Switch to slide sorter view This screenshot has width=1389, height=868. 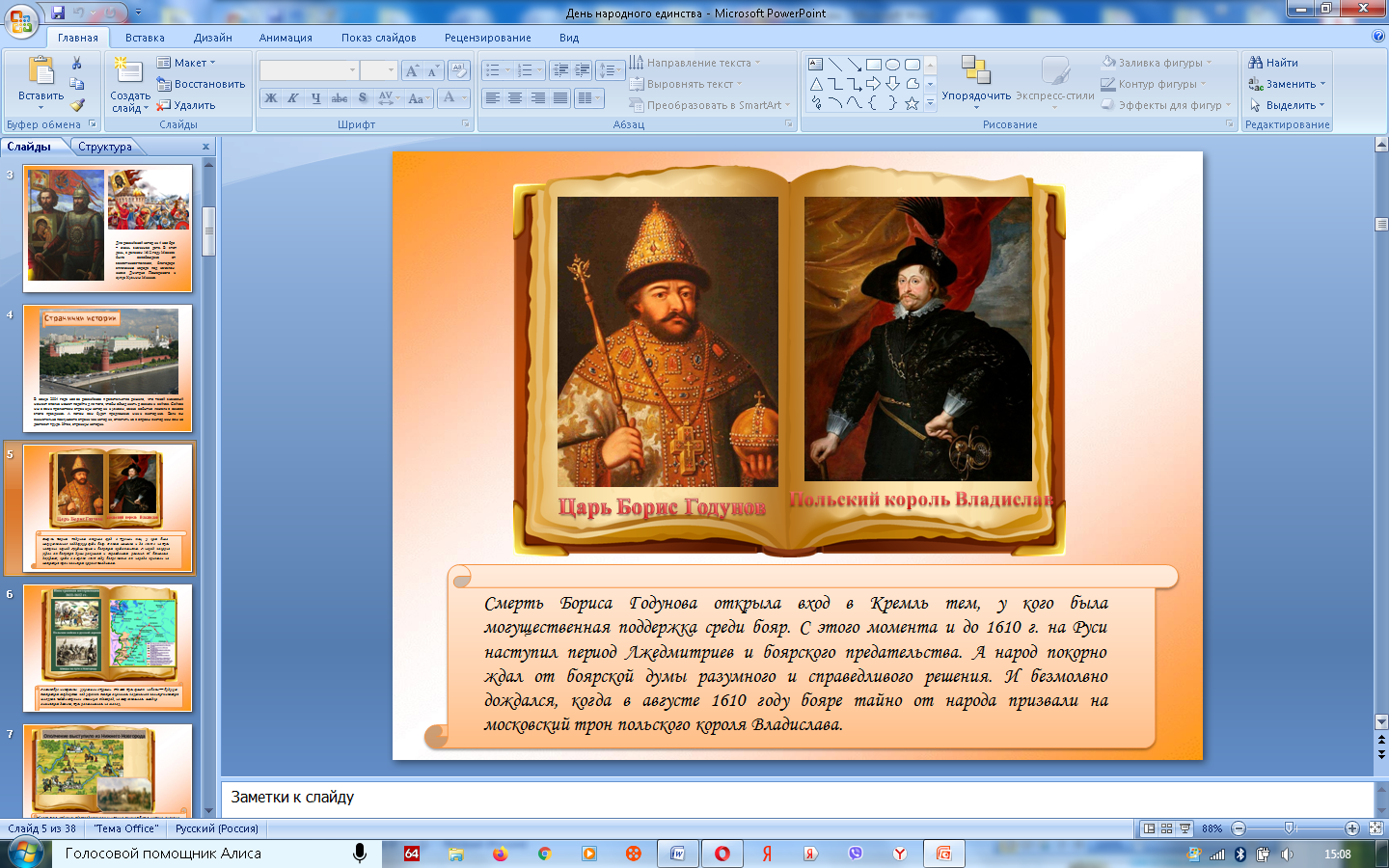click(1166, 828)
